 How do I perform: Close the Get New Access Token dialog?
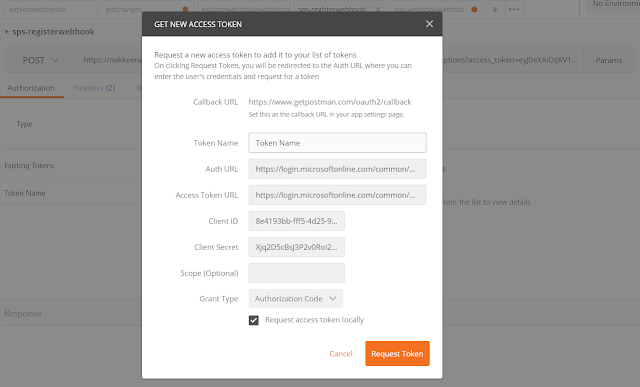429,24
